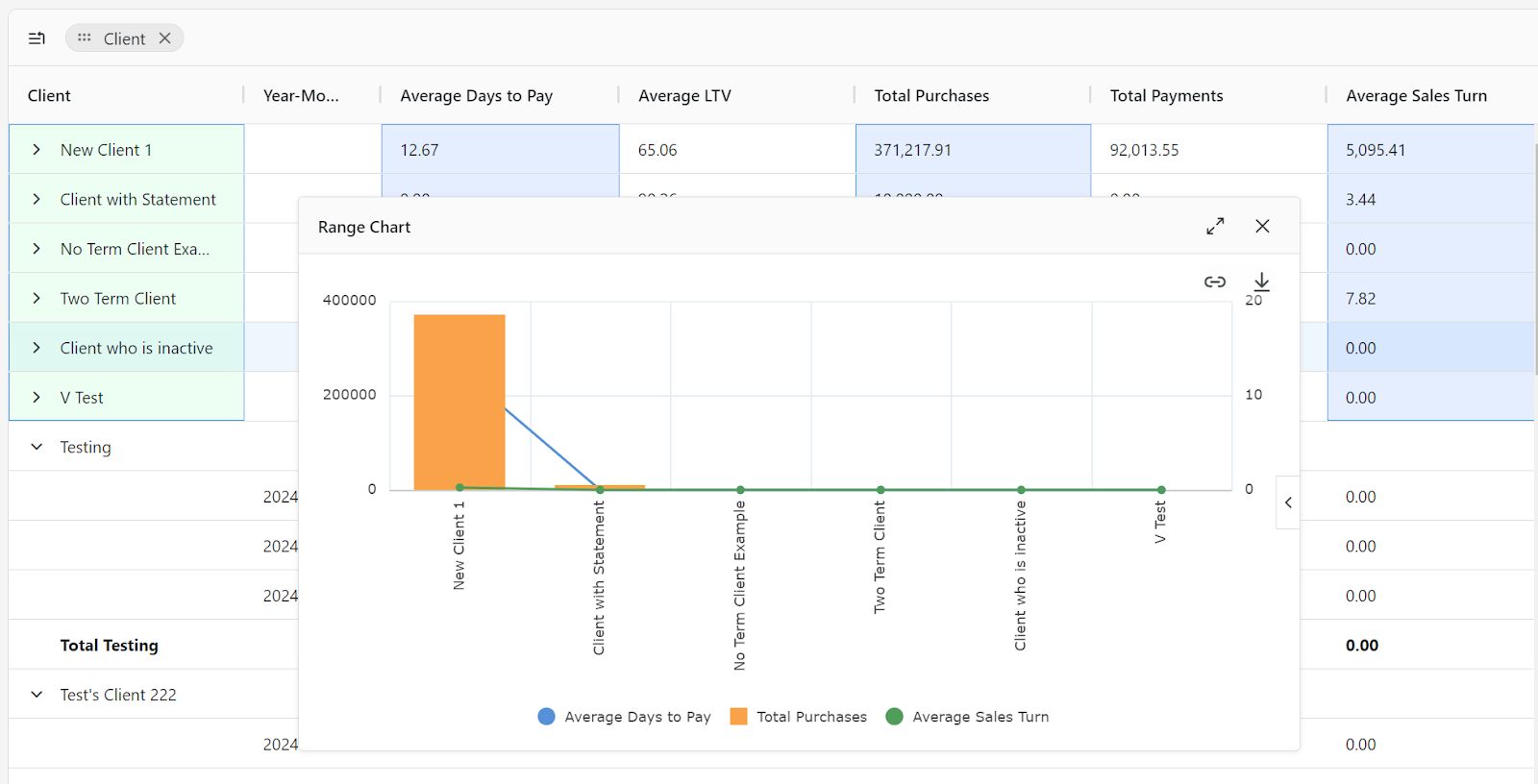Open the chart side panel arrow

pos(1288,502)
